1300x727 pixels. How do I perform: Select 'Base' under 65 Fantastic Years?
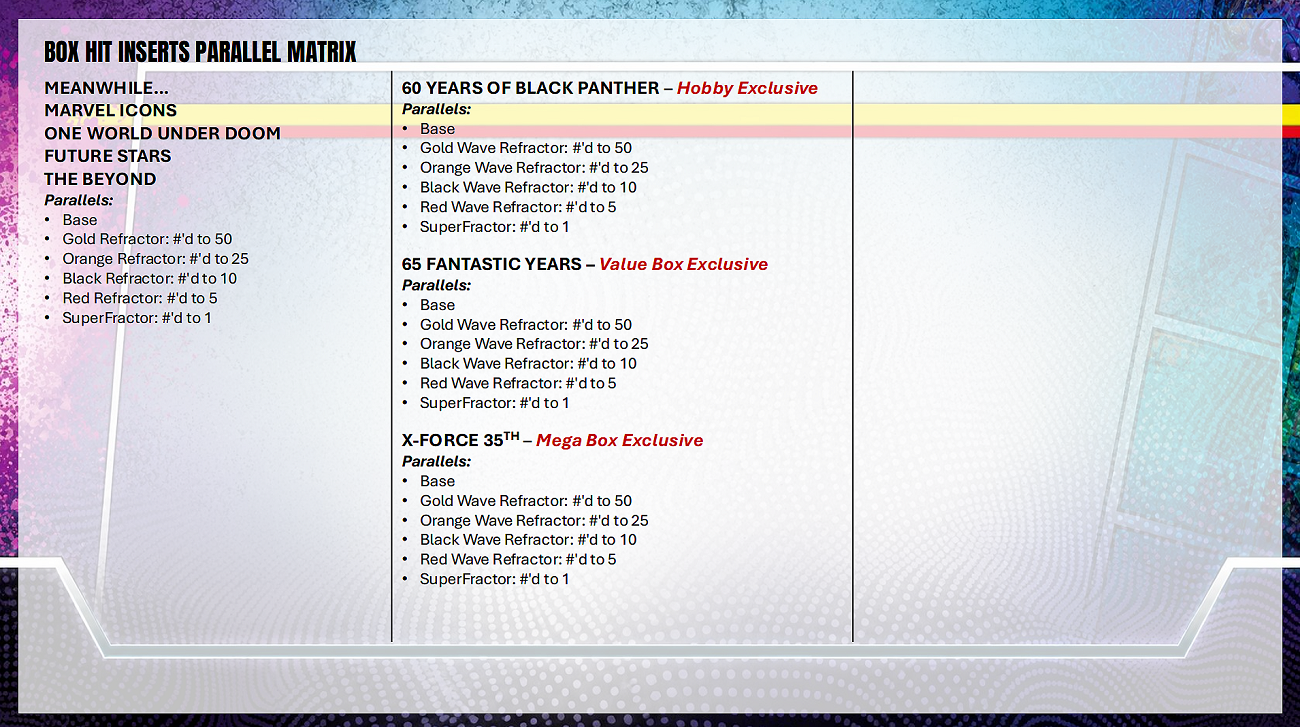(x=438, y=305)
